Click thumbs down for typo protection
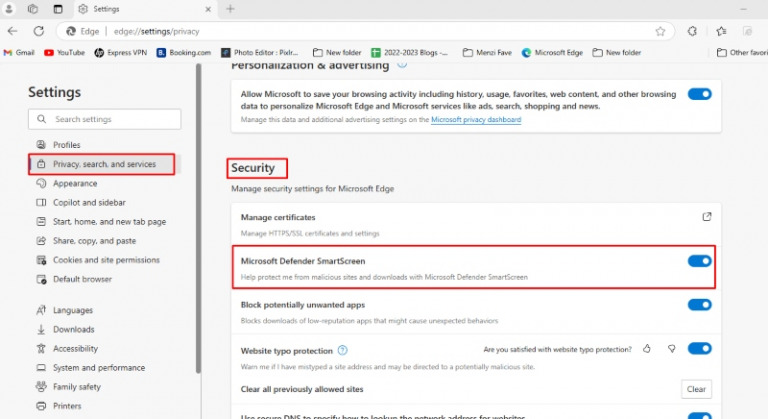Image resolution: width=768 pixels, height=419 pixels. coord(672,349)
